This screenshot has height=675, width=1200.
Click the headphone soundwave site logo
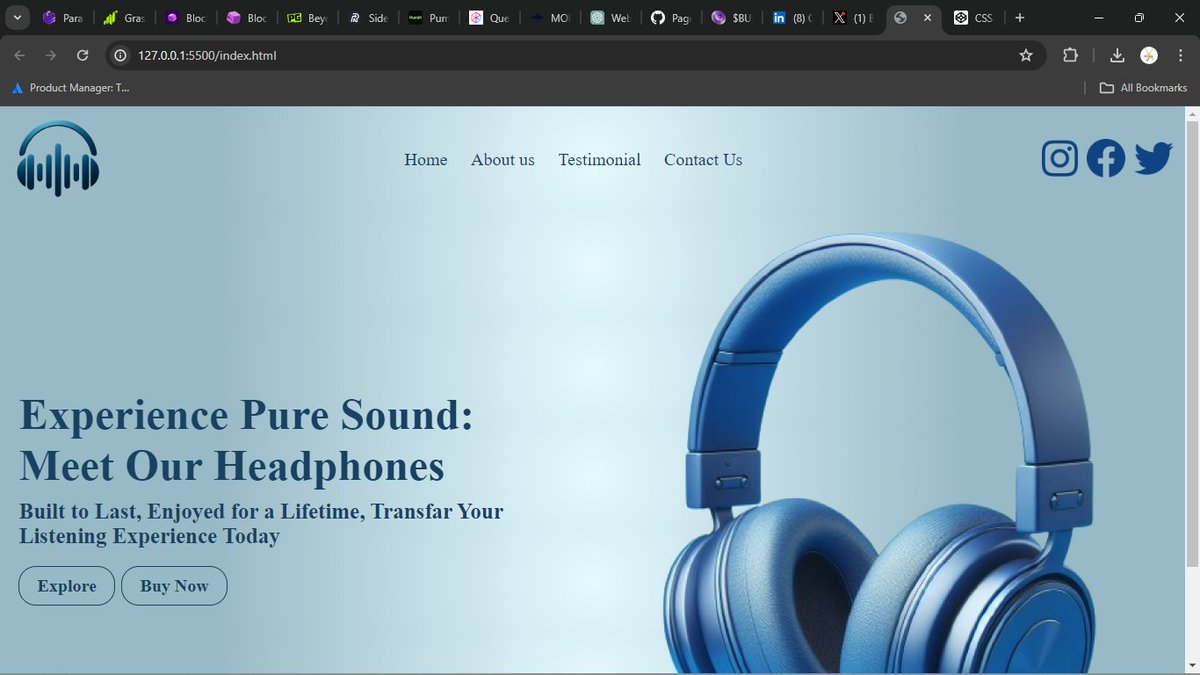tap(58, 158)
